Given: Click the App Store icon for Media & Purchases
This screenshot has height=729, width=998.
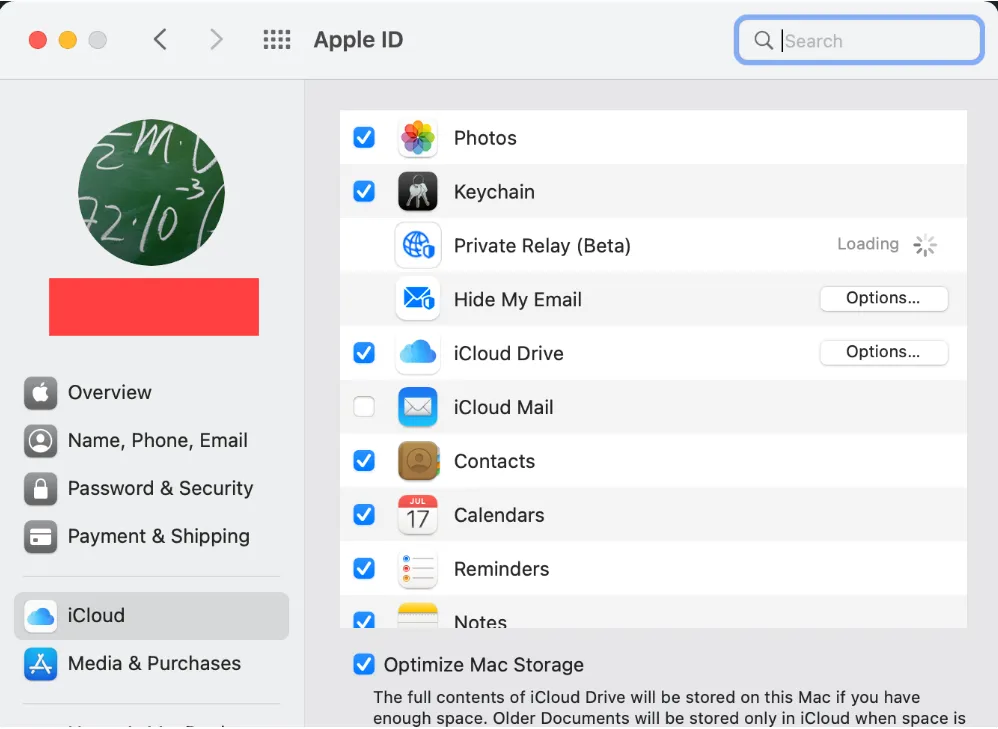Looking at the screenshot, I should [41, 663].
